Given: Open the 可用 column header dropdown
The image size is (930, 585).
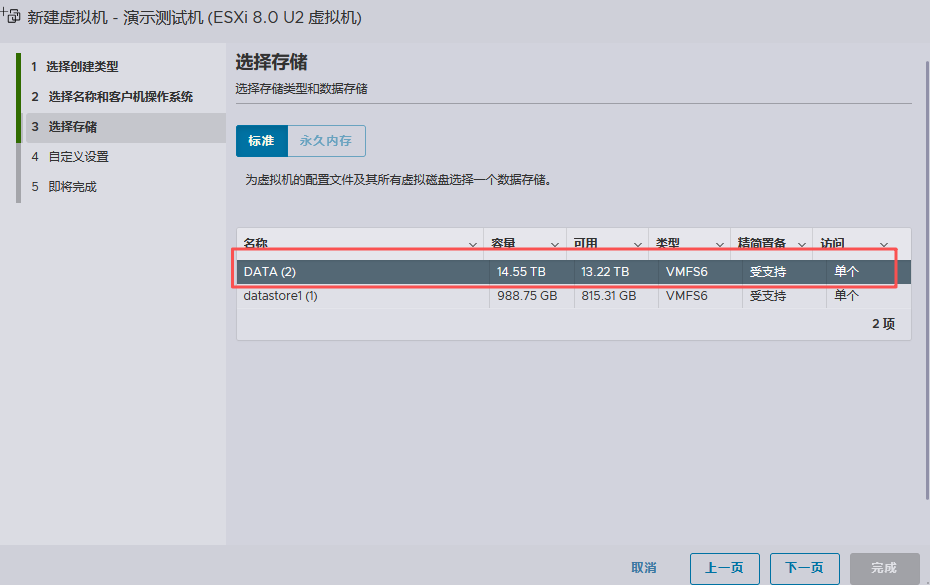Looking at the screenshot, I should [637, 243].
